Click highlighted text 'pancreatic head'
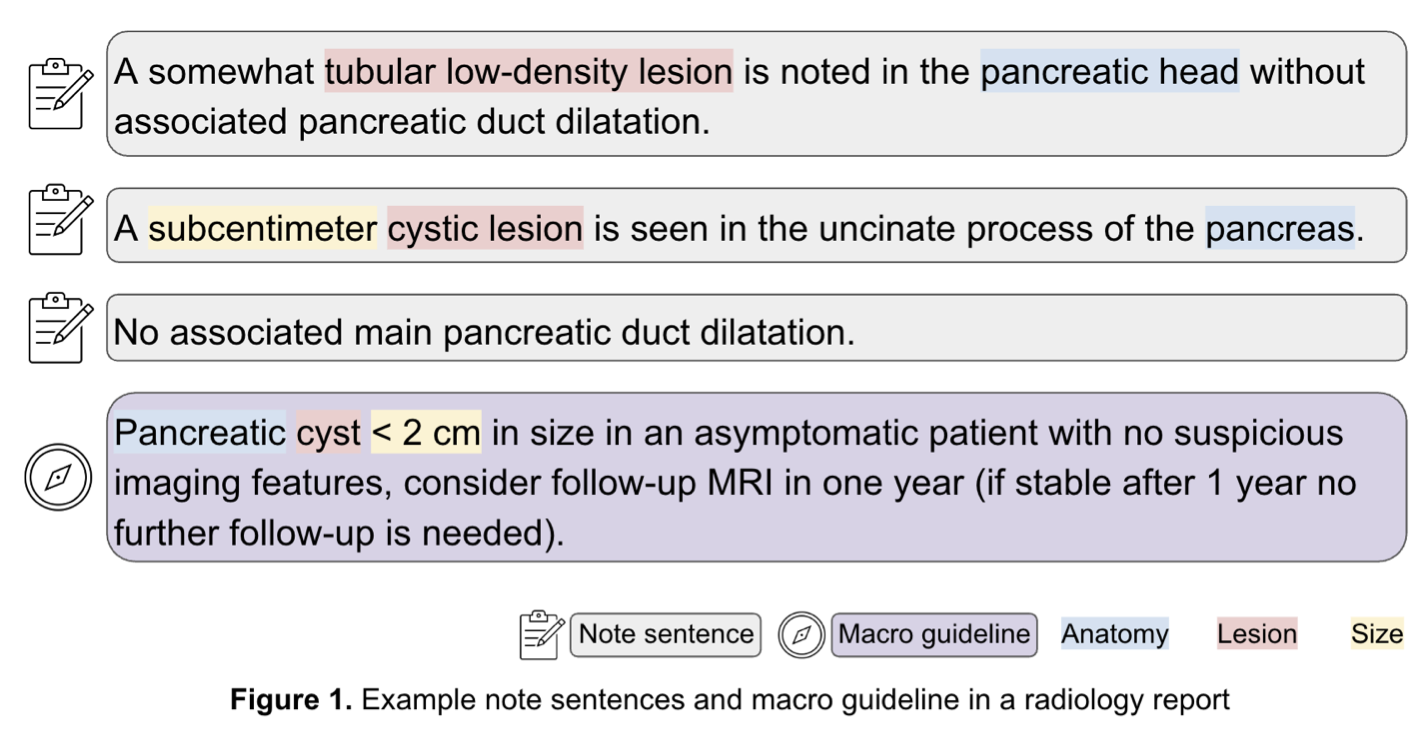The image size is (1428, 748). (1109, 72)
